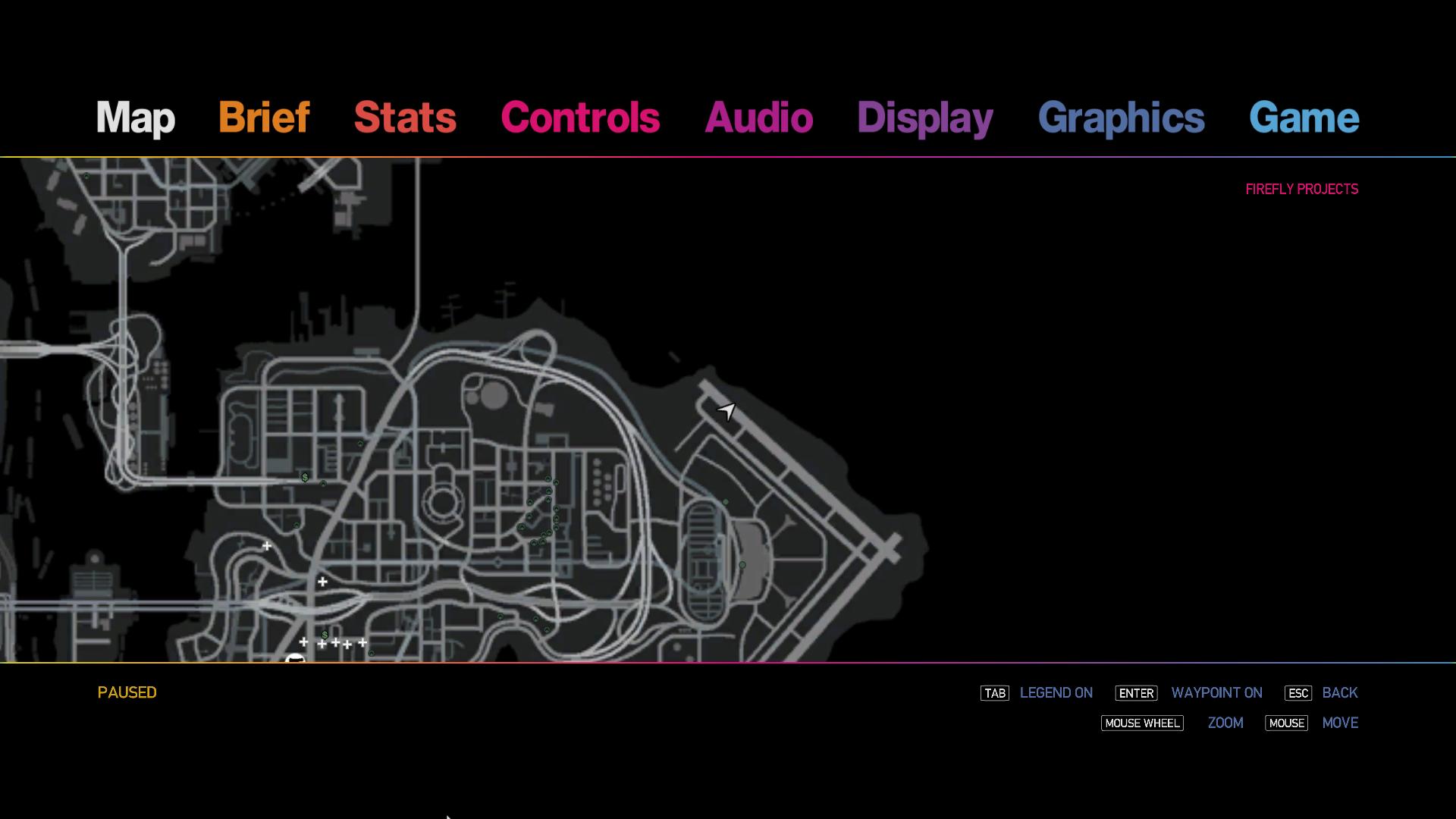Click the FIREFLY PROJECTS location name
The image size is (1456, 819).
(x=1301, y=189)
